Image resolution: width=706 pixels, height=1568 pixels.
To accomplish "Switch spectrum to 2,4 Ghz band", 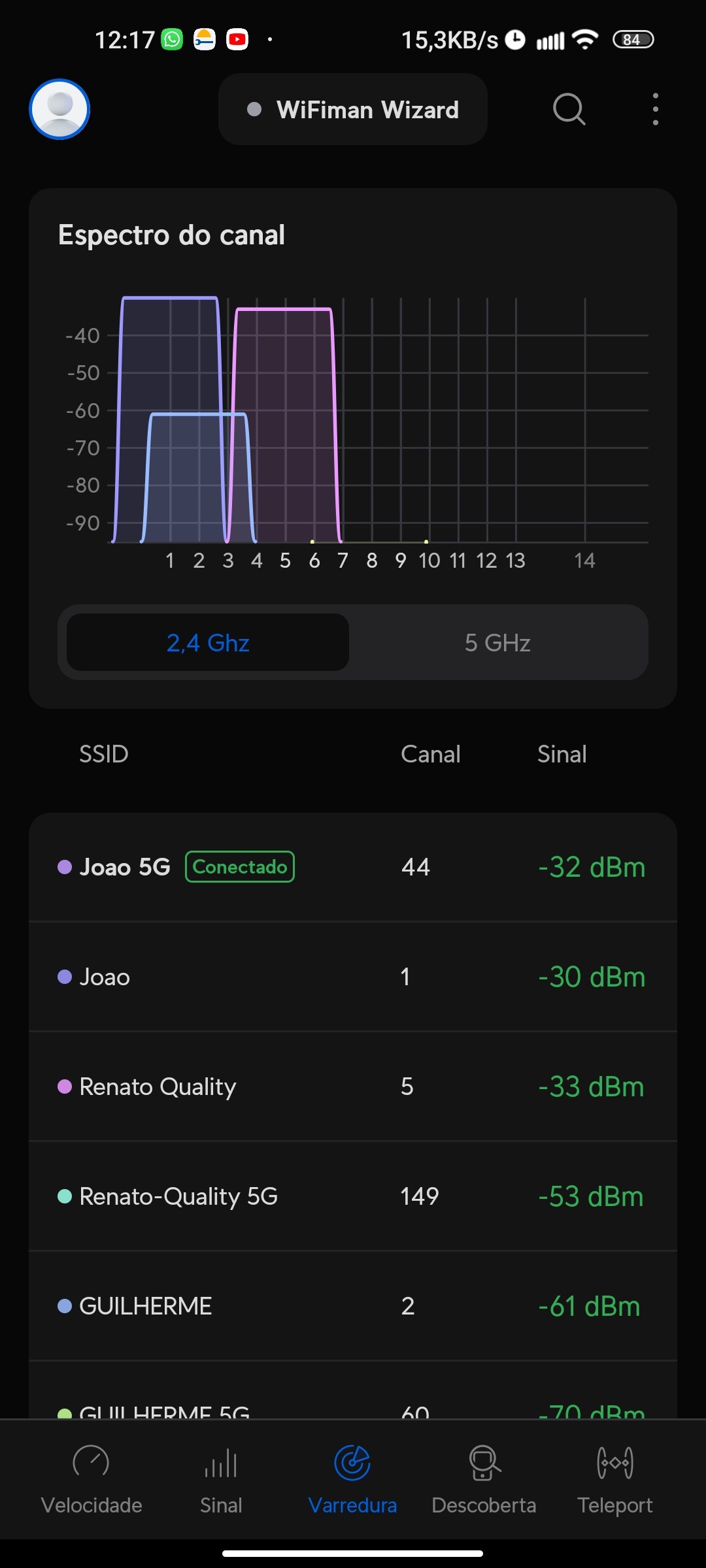I will pyautogui.click(x=208, y=643).
